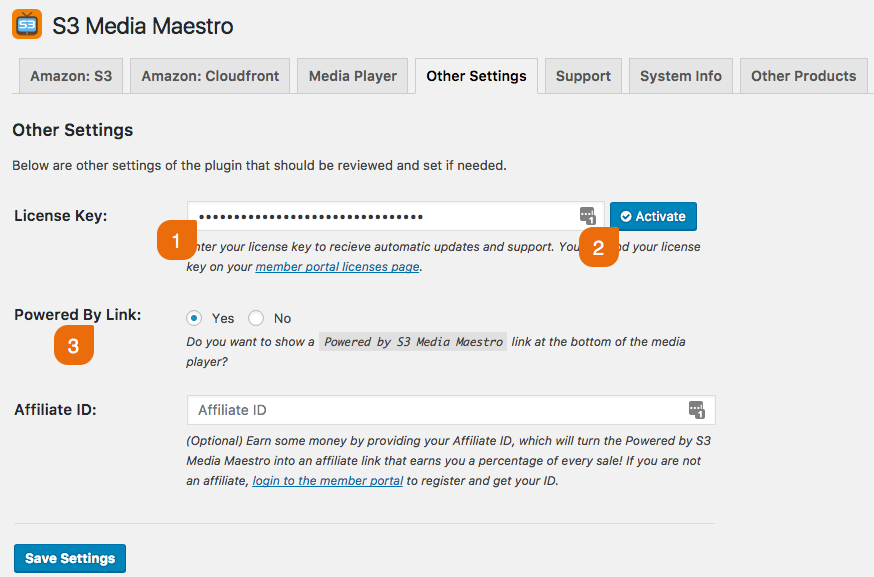
Task: Switch to the Amazon: S3 tab
Action: (70, 75)
